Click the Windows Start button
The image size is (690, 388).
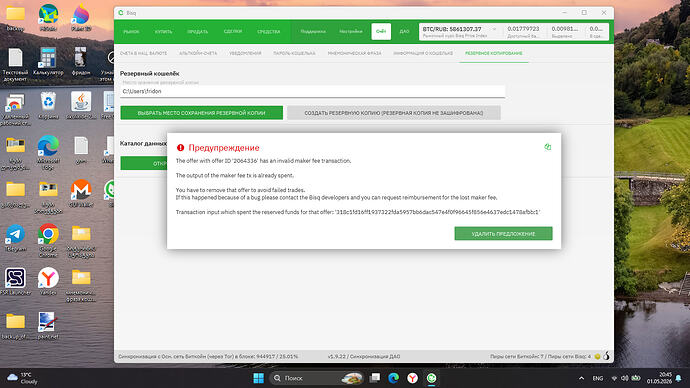(x=259, y=378)
